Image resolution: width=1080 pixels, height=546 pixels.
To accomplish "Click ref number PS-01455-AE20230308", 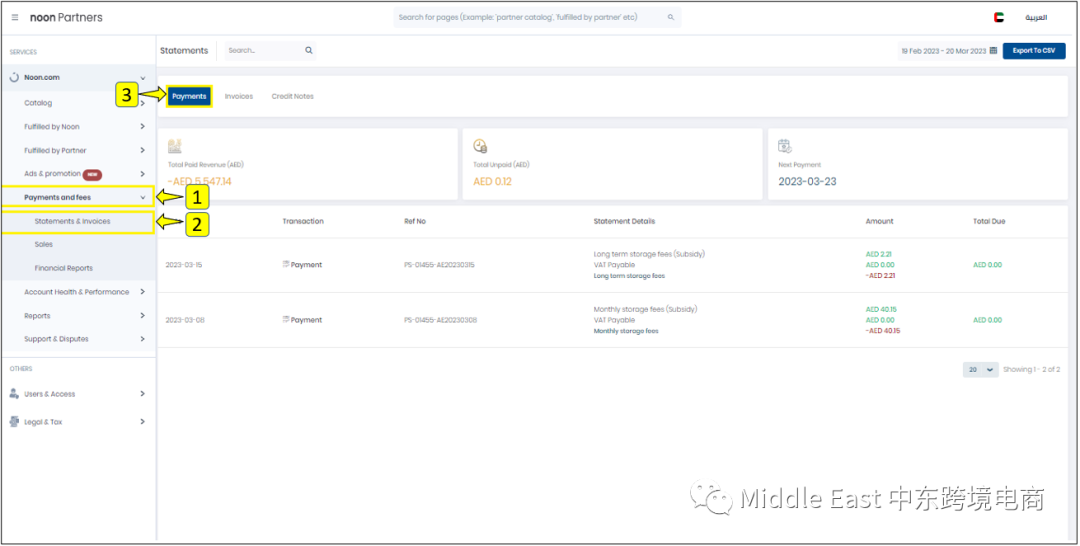I will (440, 320).
